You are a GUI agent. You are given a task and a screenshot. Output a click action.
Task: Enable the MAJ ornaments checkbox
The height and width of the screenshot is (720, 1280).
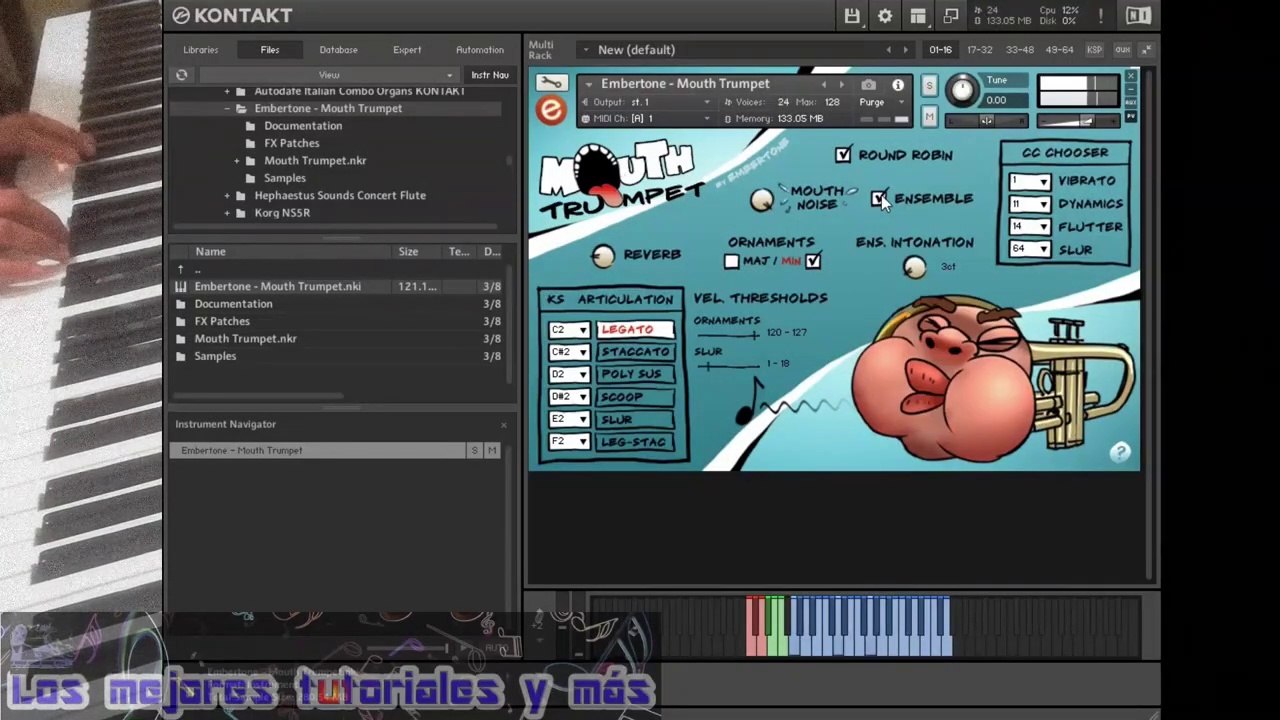(x=732, y=262)
